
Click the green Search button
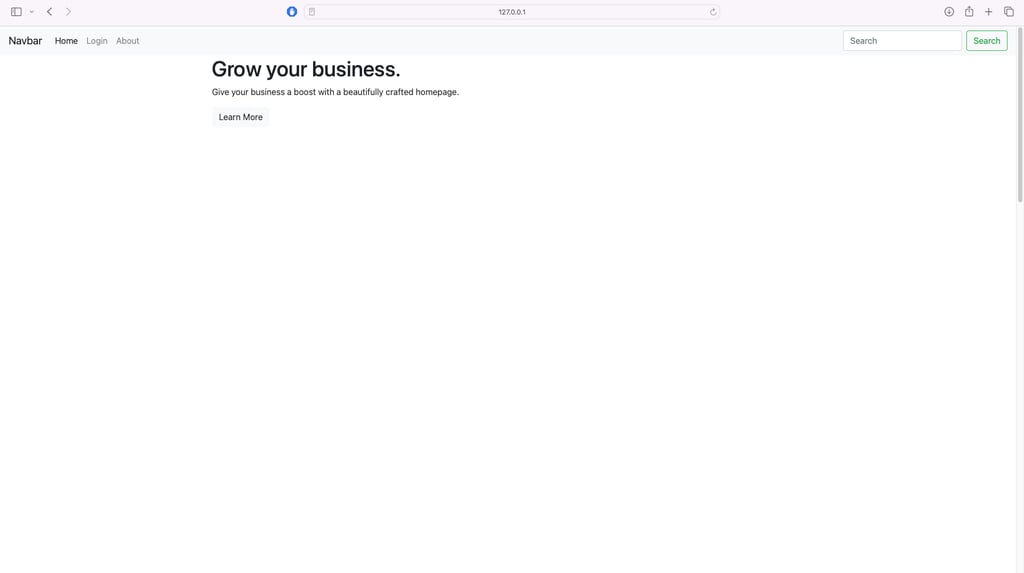tap(987, 41)
